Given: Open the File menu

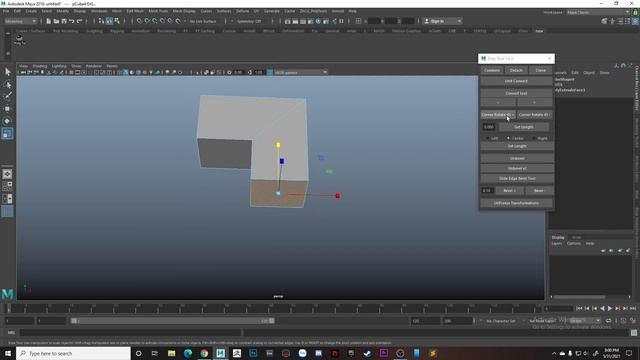Looking at the screenshot, I should tap(6, 11).
